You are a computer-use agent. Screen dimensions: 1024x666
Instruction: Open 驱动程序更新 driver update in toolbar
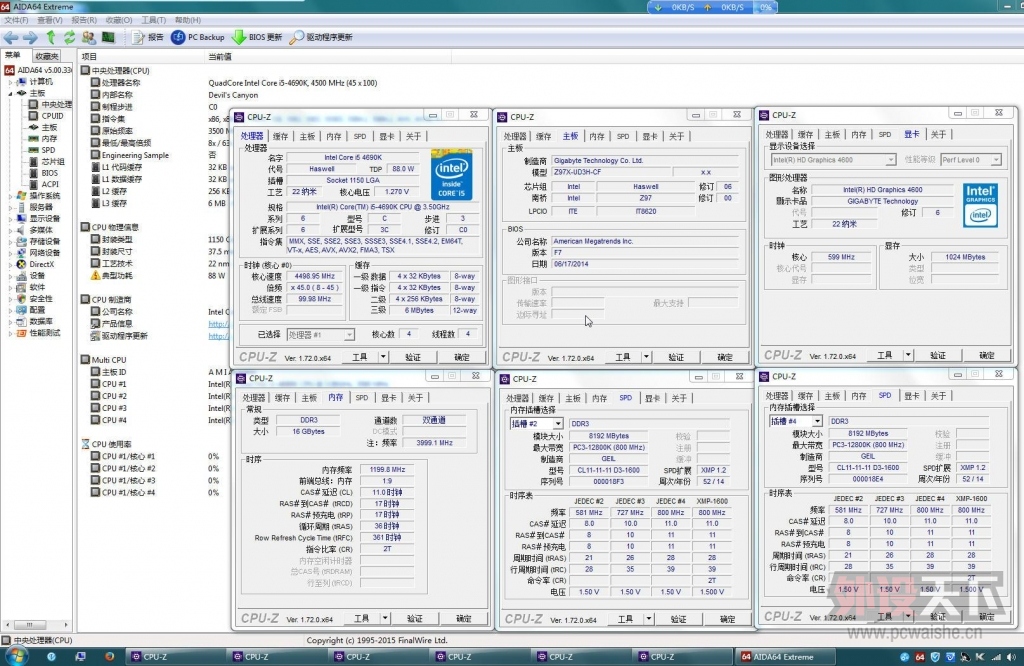(321, 37)
